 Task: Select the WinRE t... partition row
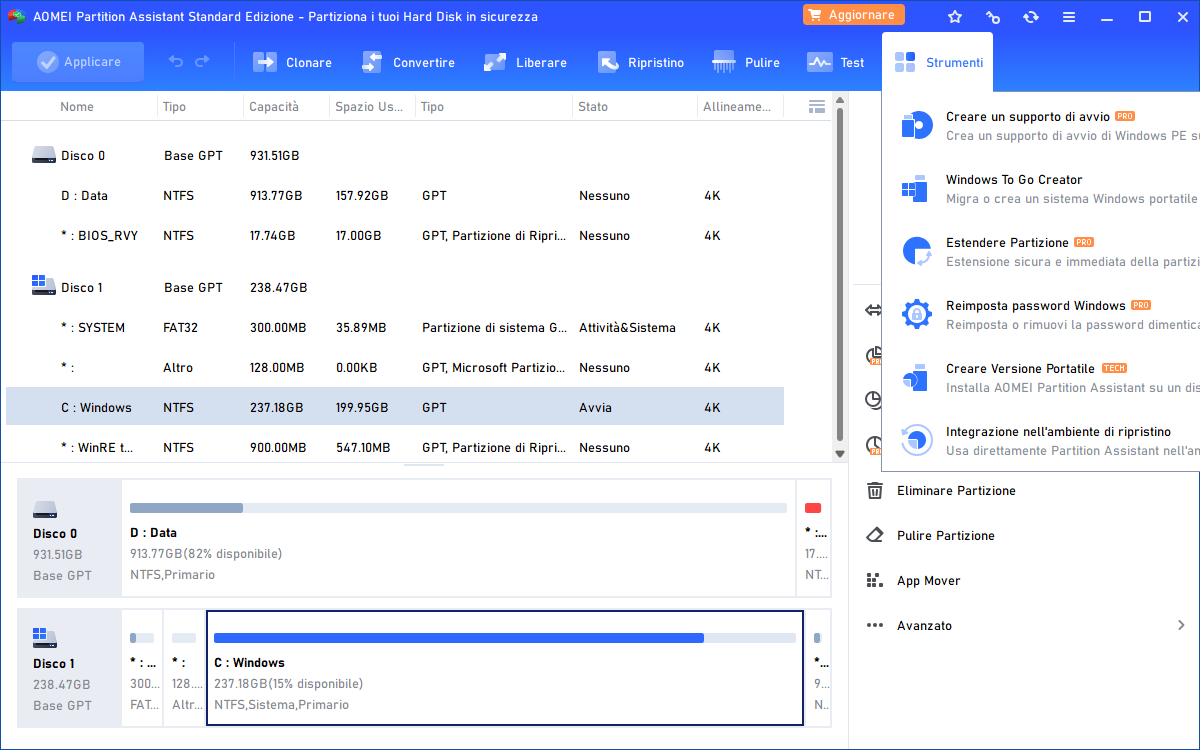pyautogui.click(x=395, y=448)
